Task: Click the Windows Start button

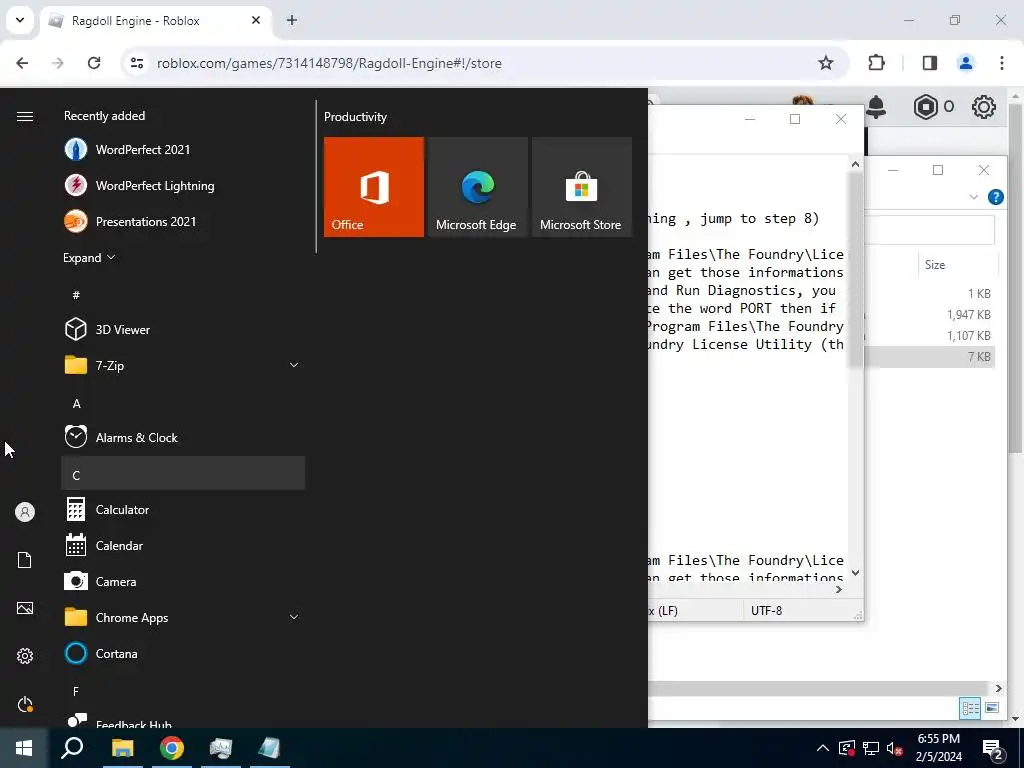Action: coord(24,748)
